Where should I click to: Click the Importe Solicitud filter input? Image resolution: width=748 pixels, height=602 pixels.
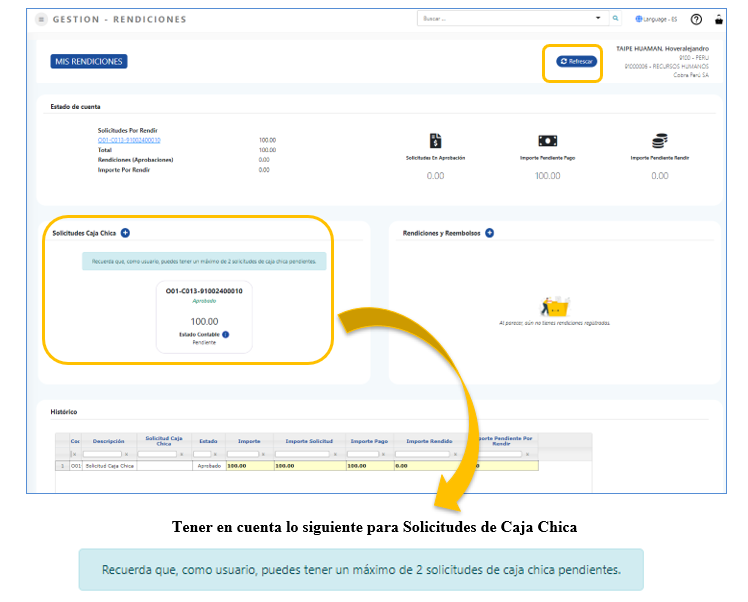coord(302,454)
